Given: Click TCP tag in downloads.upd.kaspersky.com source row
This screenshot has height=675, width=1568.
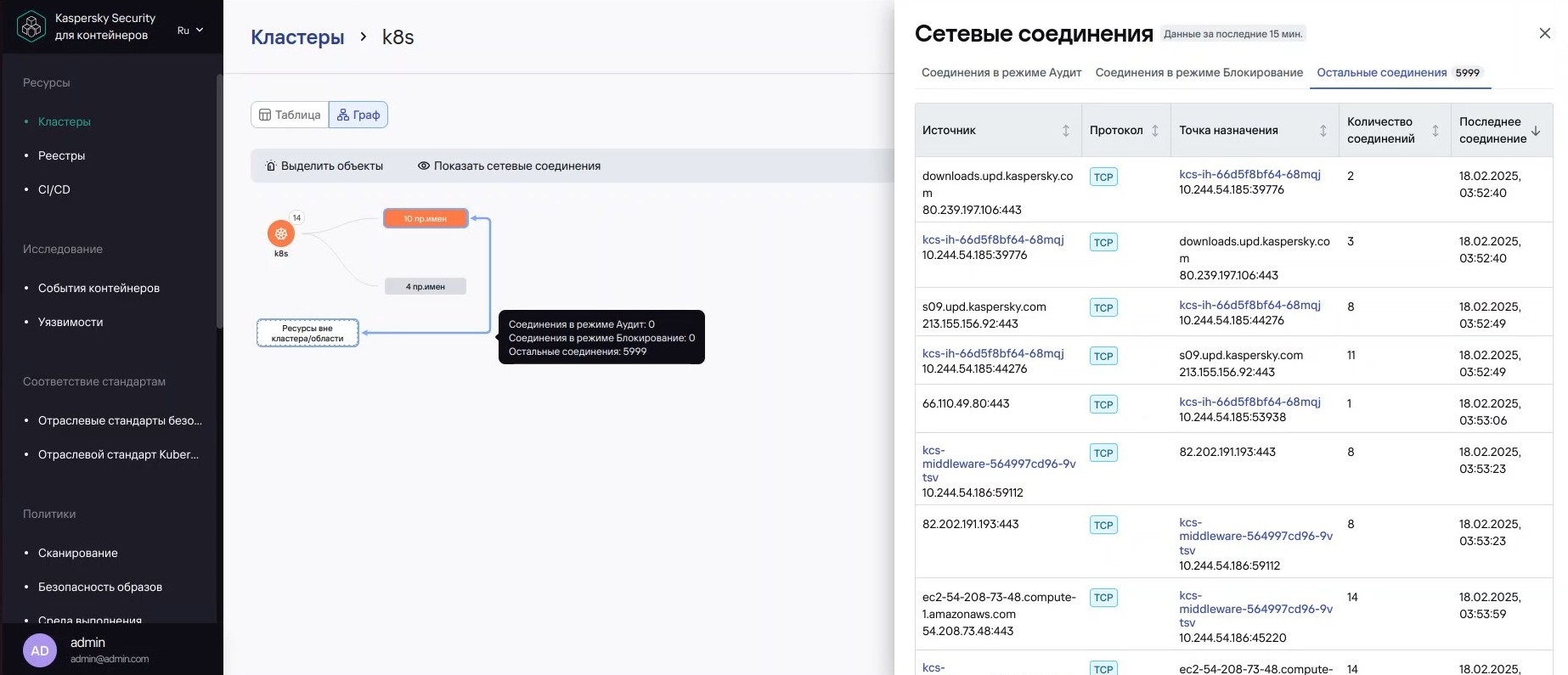Looking at the screenshot, I should click(1103, 177).
